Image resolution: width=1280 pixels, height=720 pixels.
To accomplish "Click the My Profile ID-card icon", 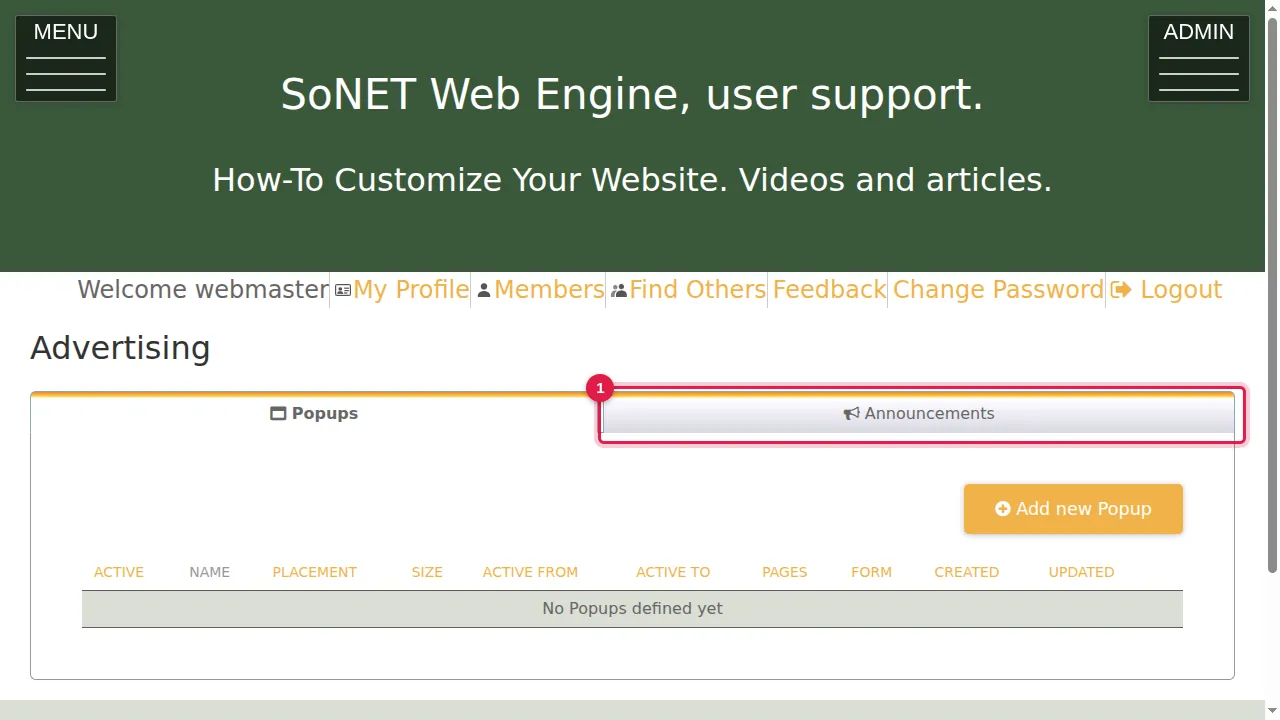I will [x=343, y=290].
